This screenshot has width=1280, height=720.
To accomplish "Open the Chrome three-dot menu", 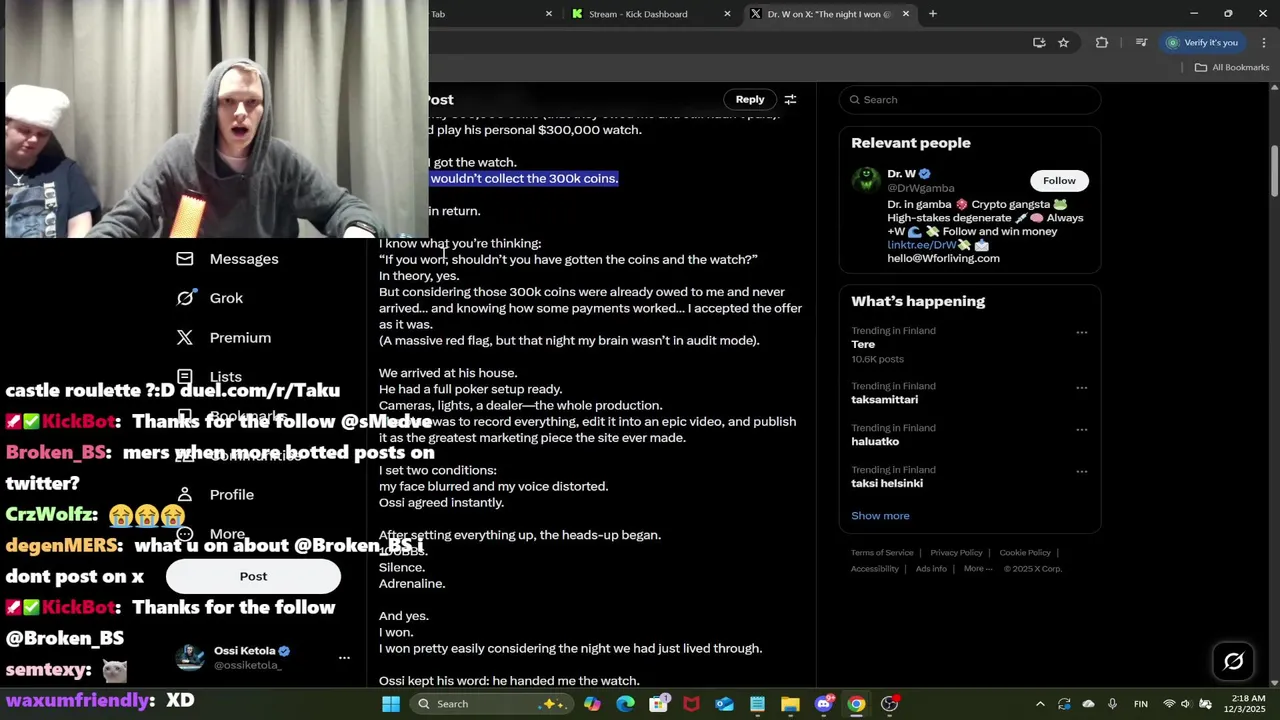I will click(x=1264, y=42).
